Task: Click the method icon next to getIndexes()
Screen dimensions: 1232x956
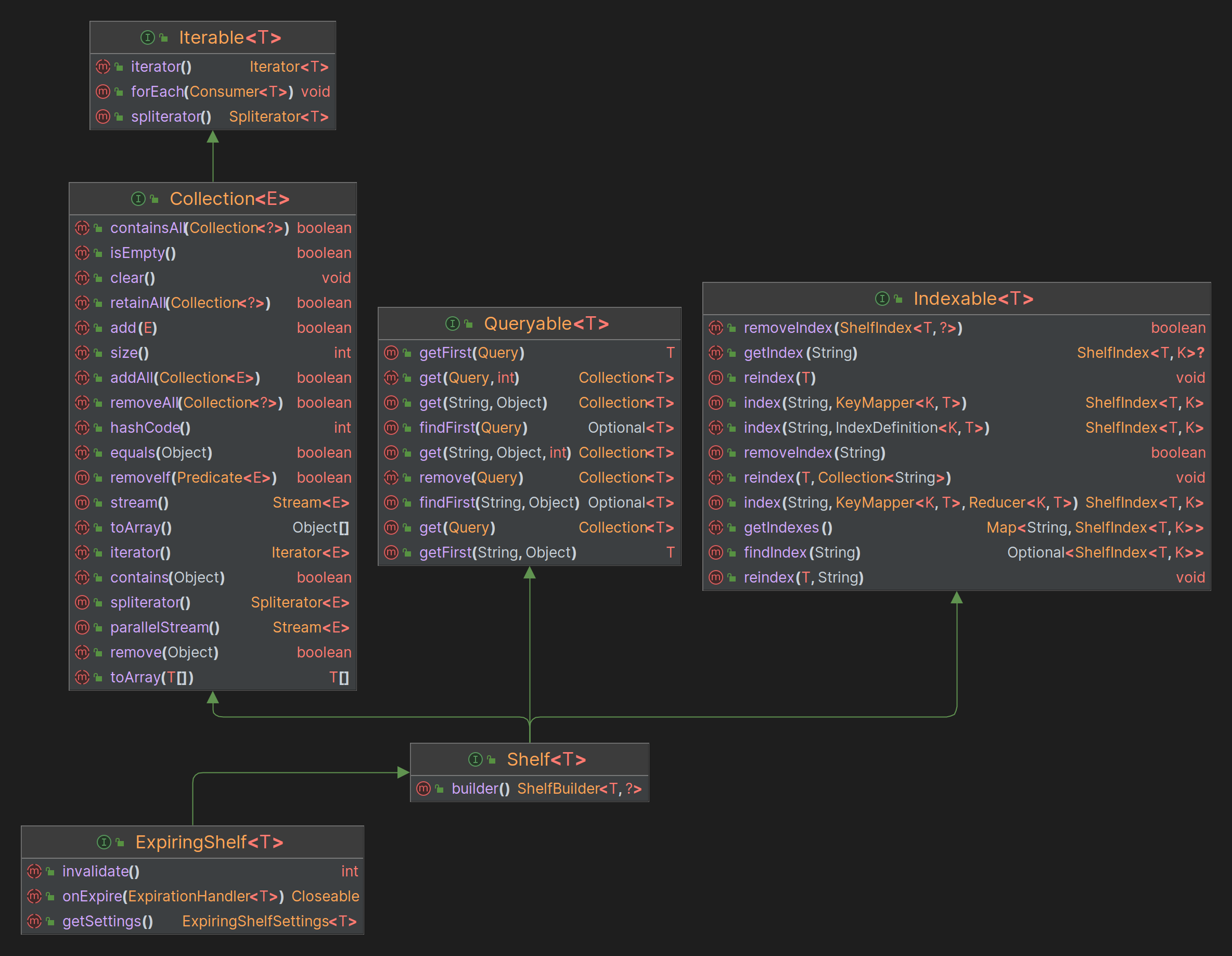Action: pyautogui.click(x=716, y=528)
